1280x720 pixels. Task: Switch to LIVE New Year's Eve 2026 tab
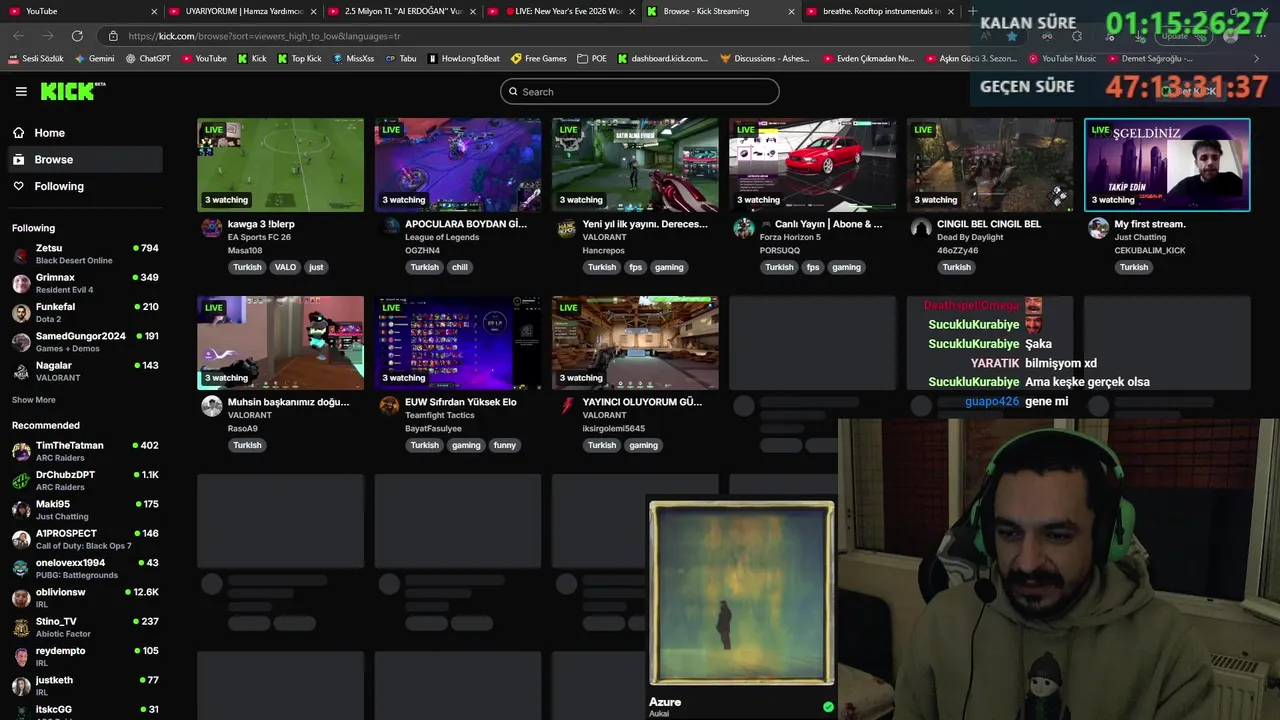click(564, 11)
